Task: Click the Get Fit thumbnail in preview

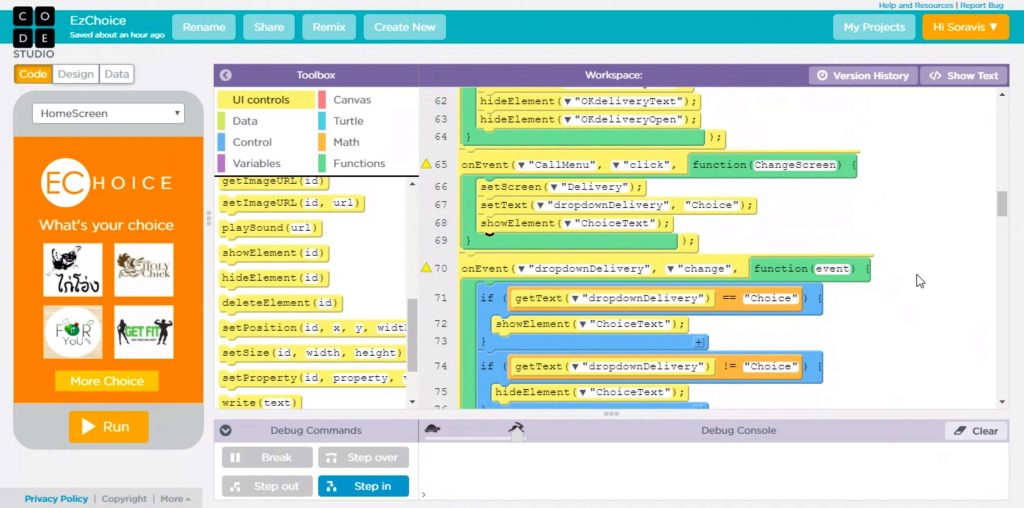Action: tap(144, 332)
